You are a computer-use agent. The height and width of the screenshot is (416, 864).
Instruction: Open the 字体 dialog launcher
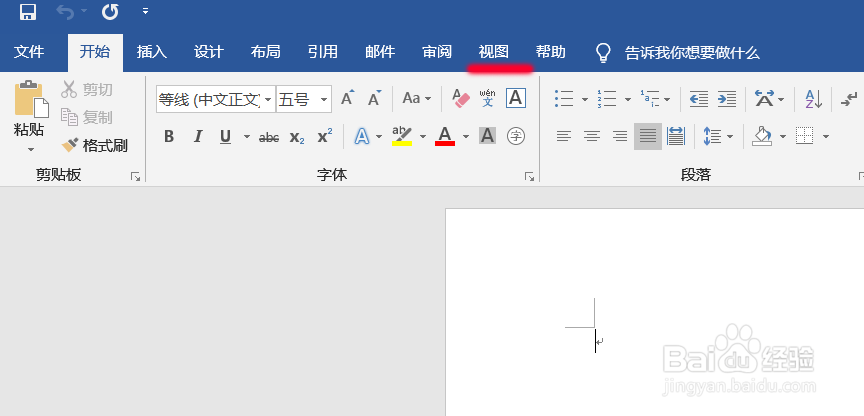[530, 177]
